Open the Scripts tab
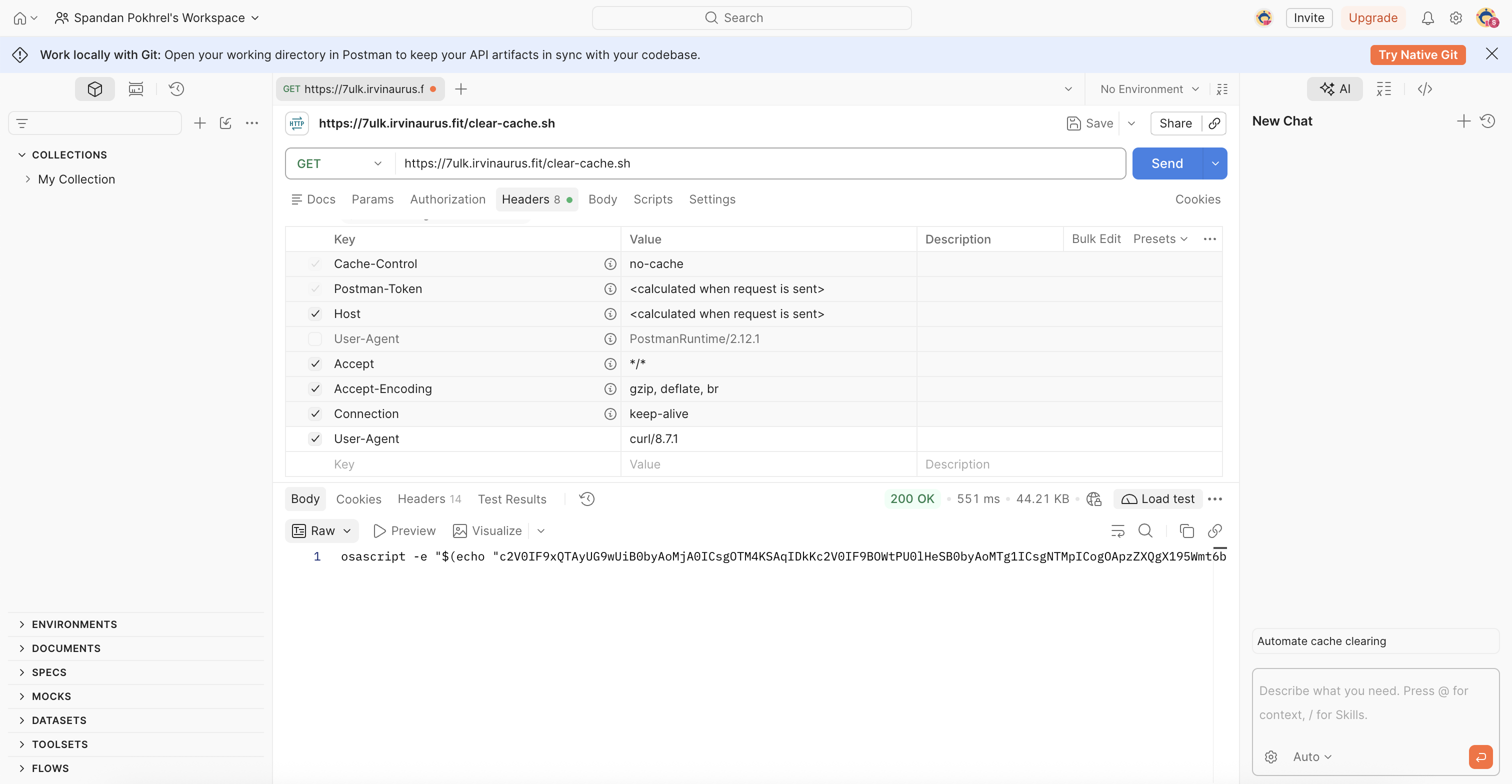1512x784 pixels. (x=652, y=199)
